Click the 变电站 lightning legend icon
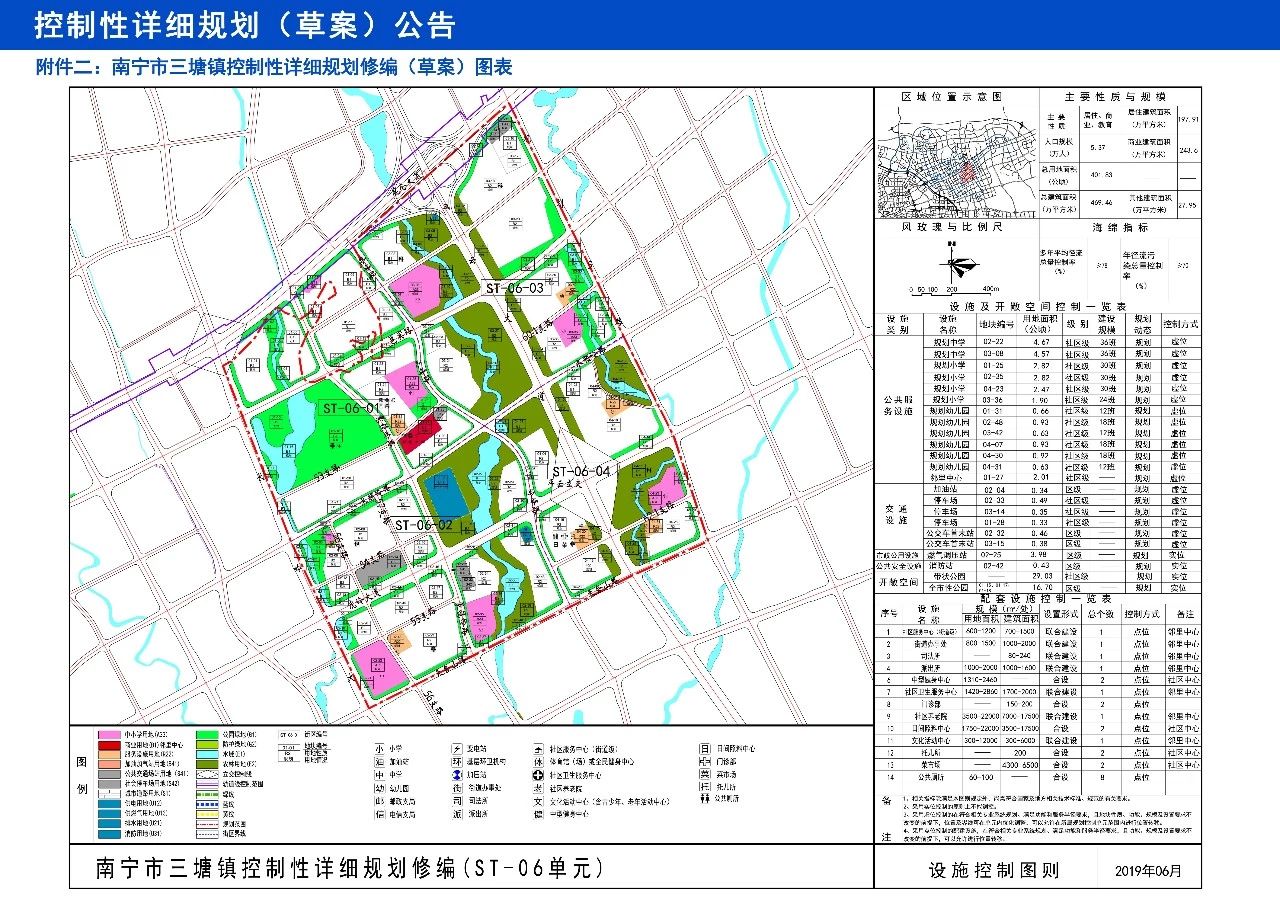 (457, 748)
